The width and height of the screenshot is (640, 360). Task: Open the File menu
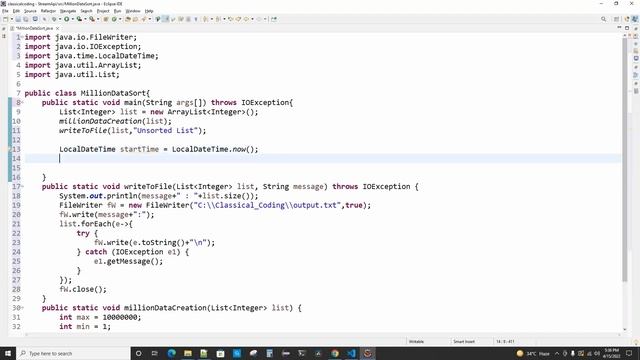click(5, 11)
